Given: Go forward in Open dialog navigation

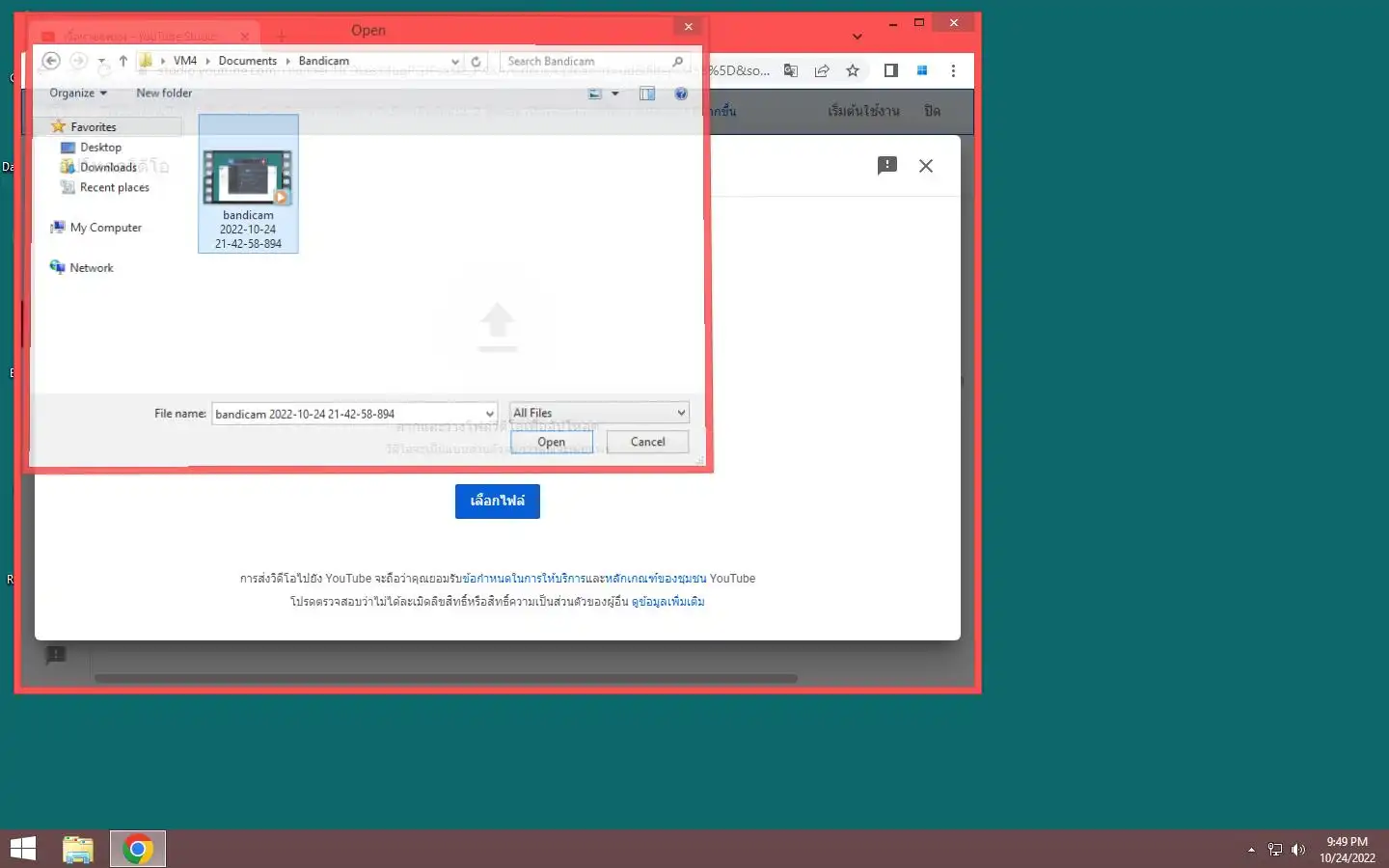Looking at the screenshot, I should [78, 61].
